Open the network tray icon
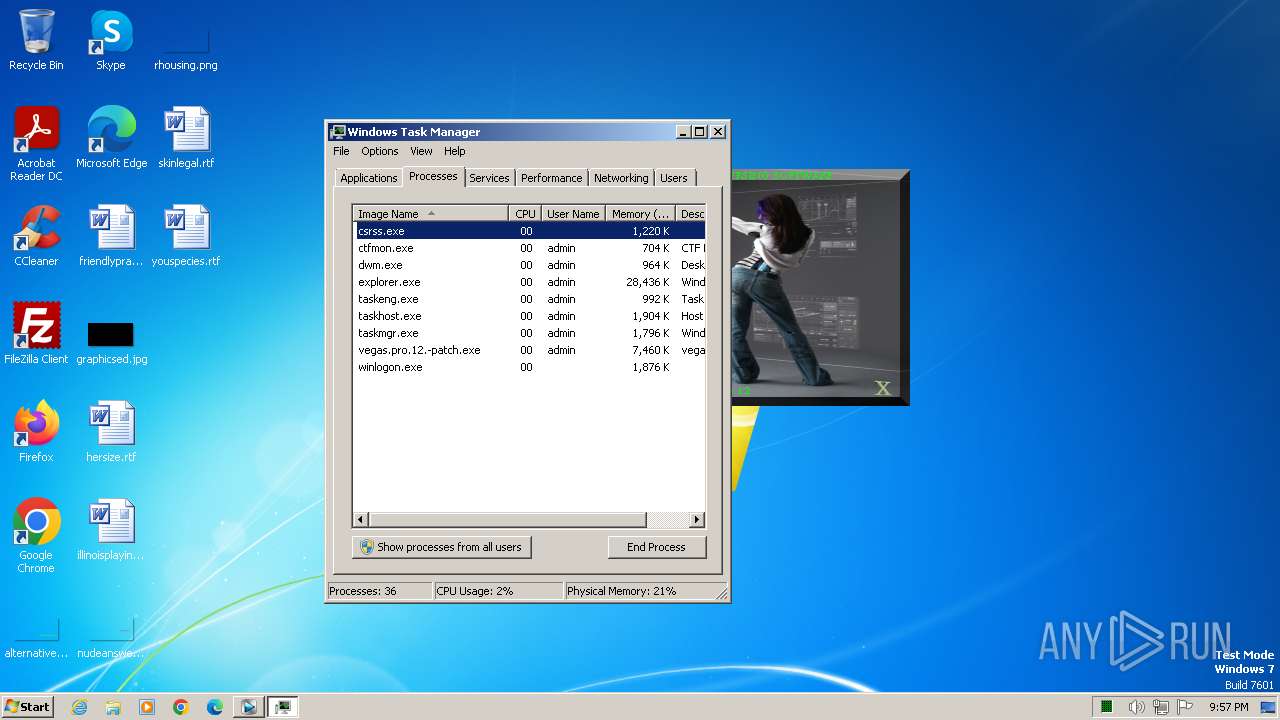 (x=1160, y=707)
